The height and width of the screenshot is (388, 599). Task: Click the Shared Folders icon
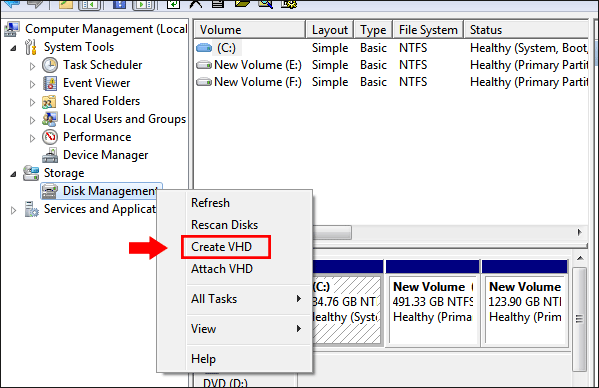click(50, 102)
